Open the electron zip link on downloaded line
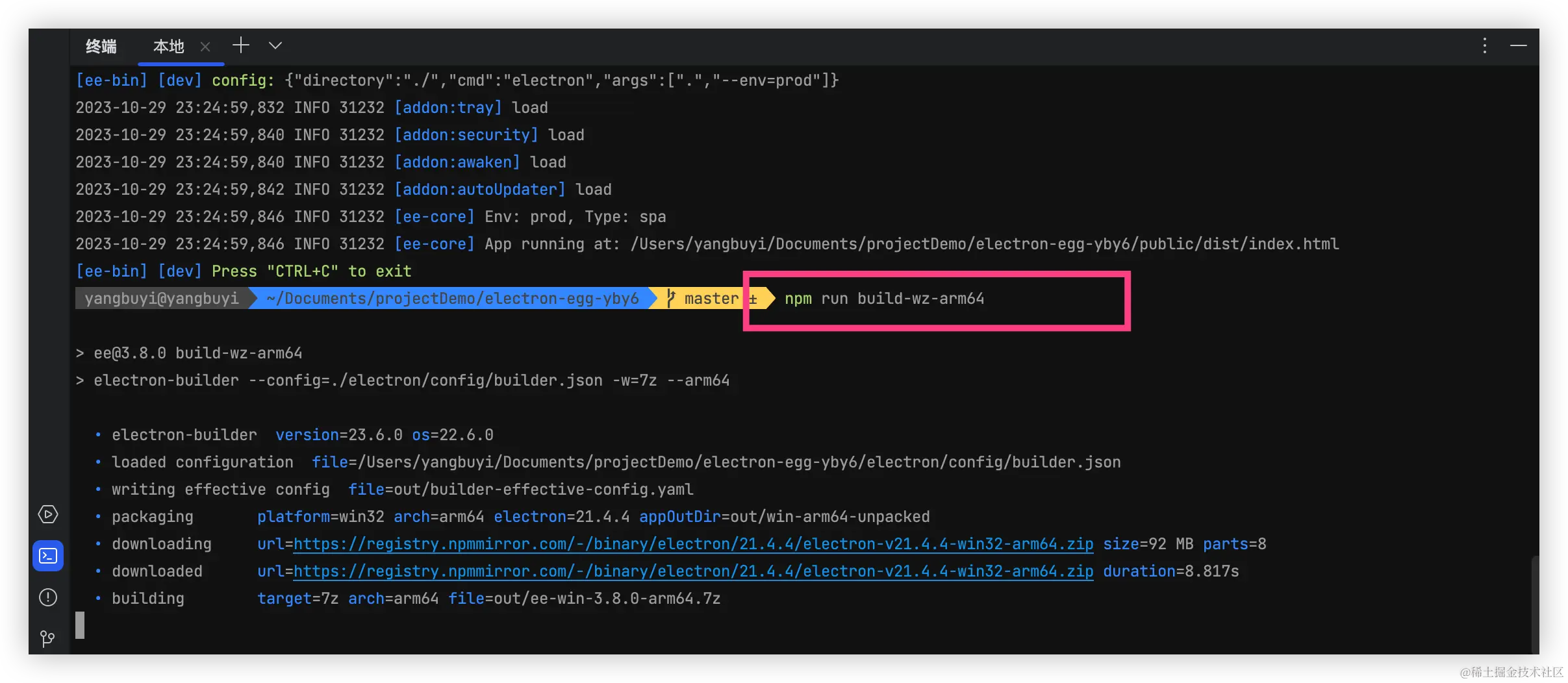Image resolution: width=1568 pixels, height=683 pixels. coord(693,571)
